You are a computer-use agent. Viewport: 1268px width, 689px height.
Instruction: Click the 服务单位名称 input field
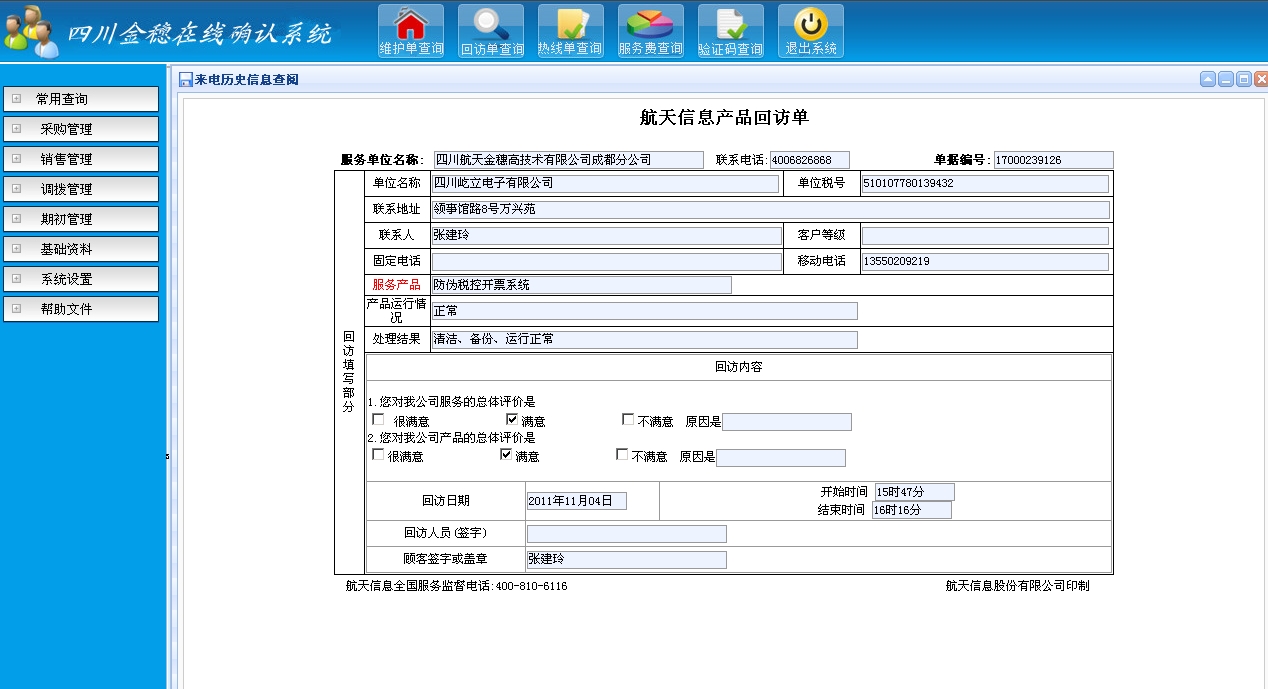tap(569, 160)
